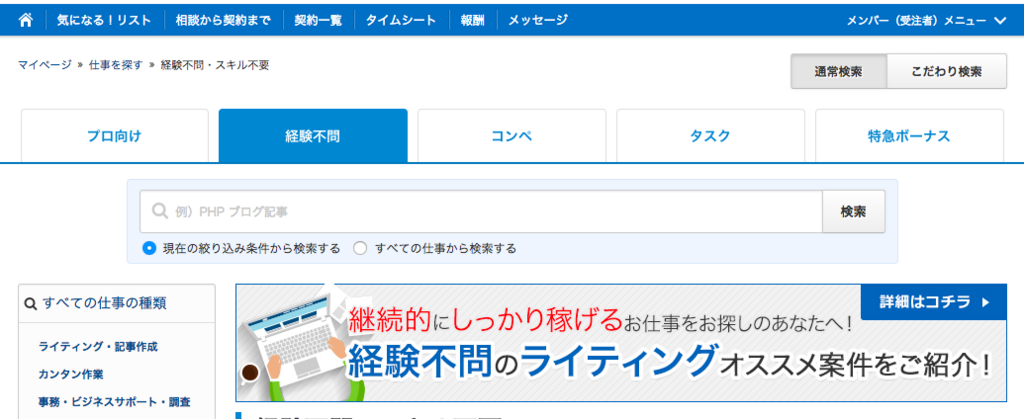Image resolution: width=1024 pixels, height=419 pixels.
Task: Go to the home icon in top bar
Action: pyautogui.click(x=25, y=20)
